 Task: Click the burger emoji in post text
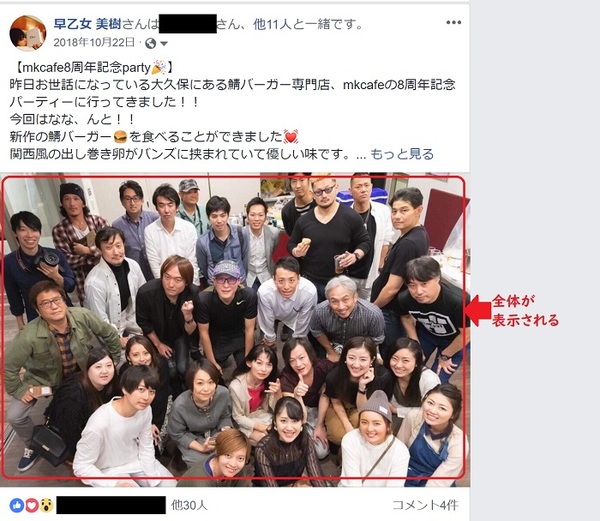click(121, 136)
